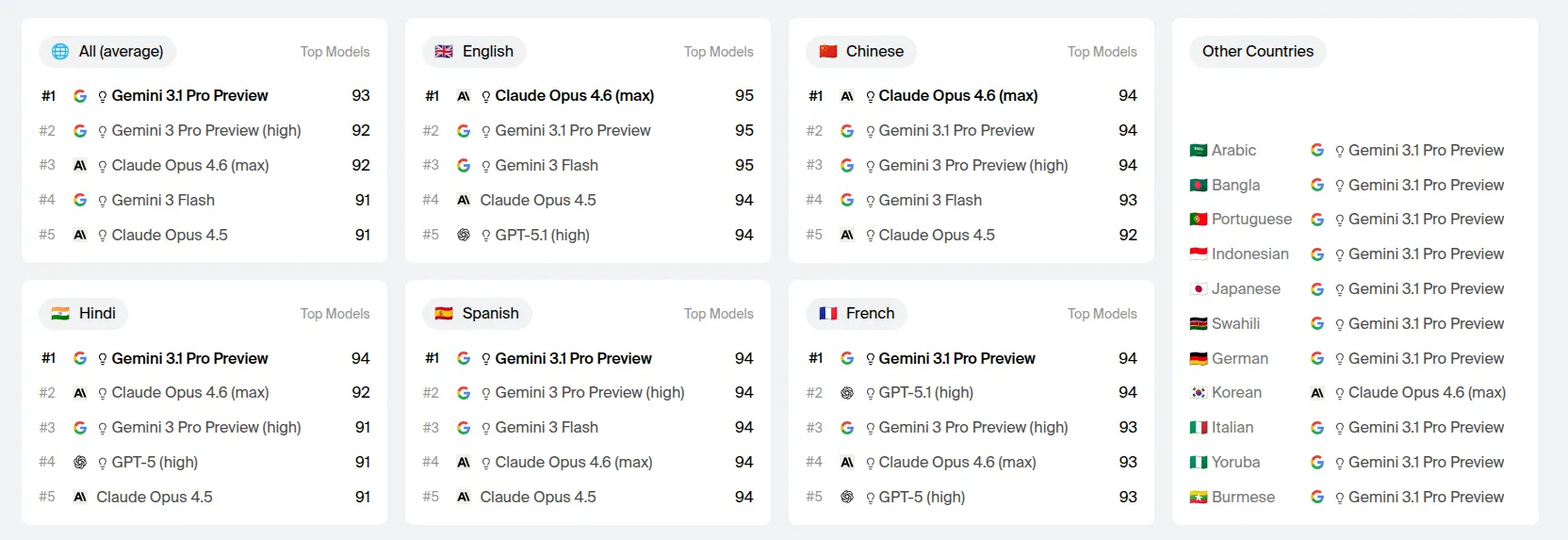Select the English language pill

pyautogui.click(x=474, y=51)
